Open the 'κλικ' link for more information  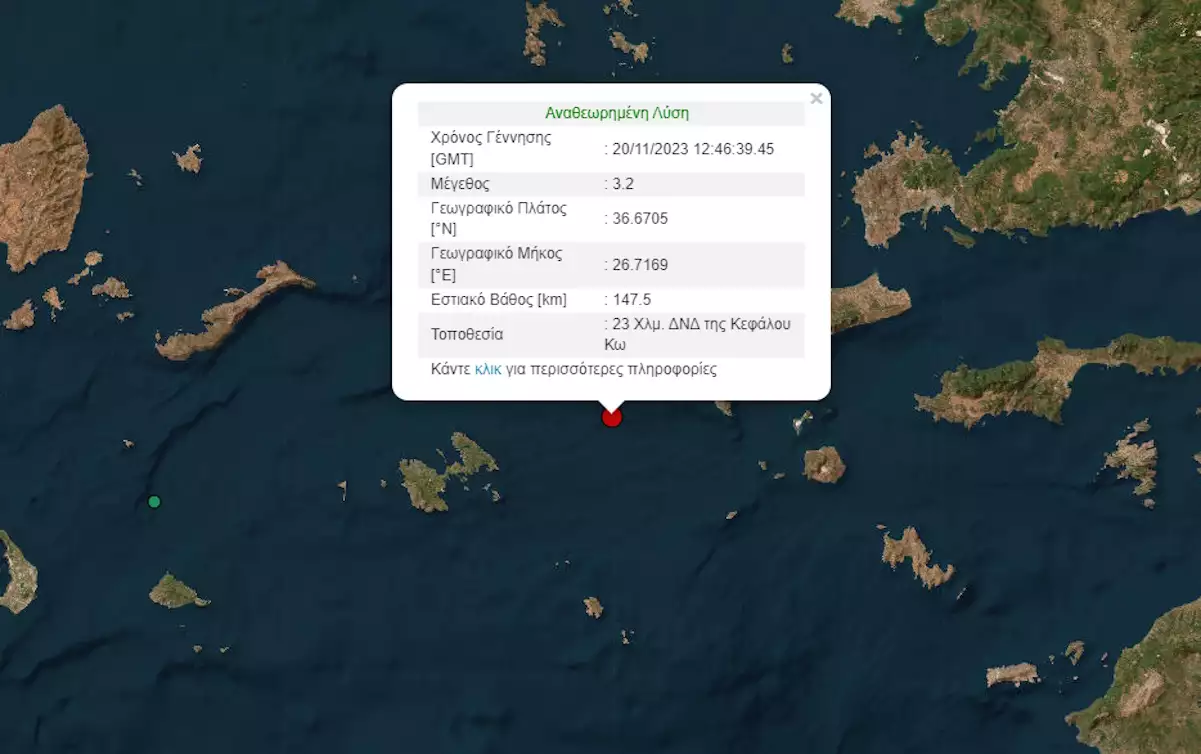(488, 369)
